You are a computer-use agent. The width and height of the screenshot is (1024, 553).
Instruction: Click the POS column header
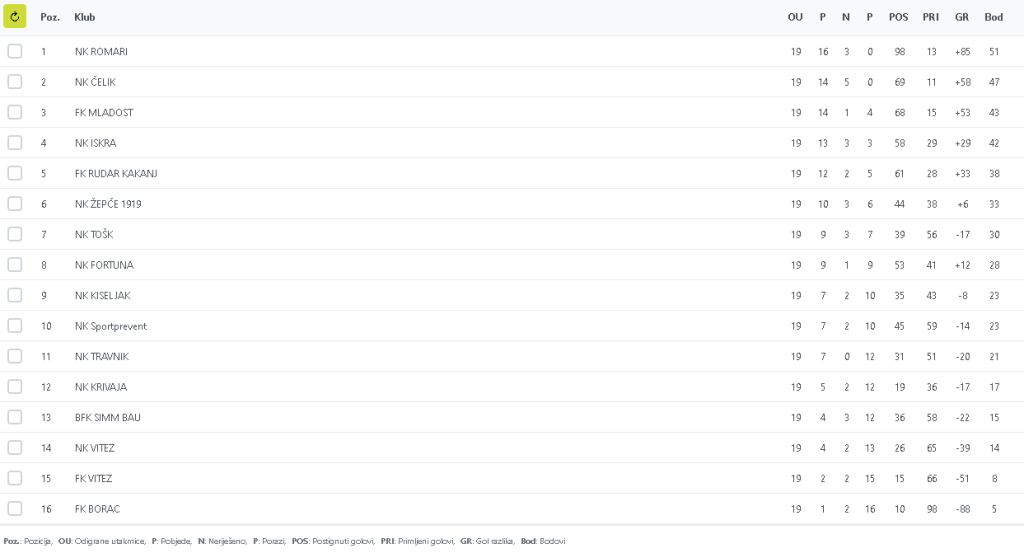[x=899, y=17]
